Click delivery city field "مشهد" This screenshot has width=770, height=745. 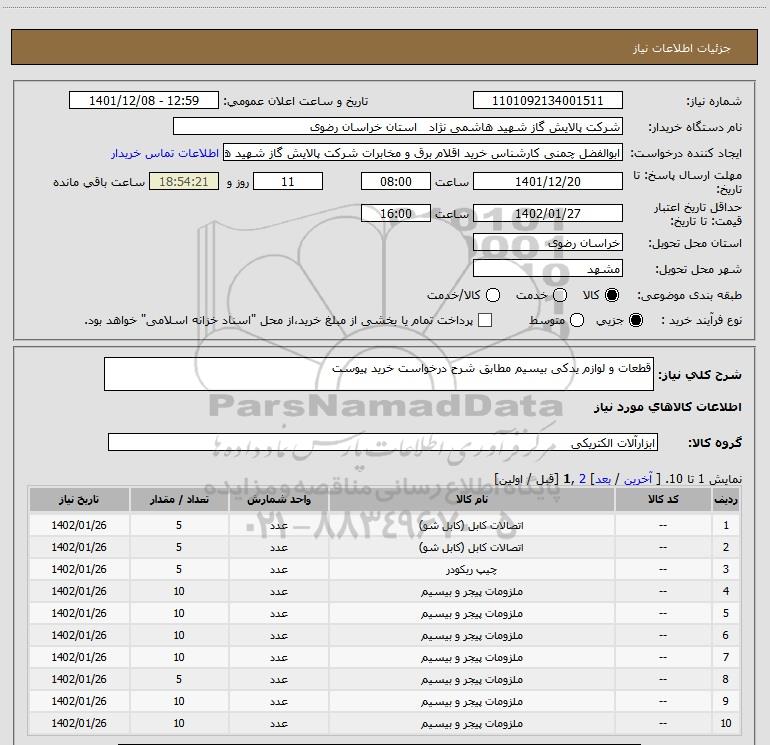coord(547,269)
